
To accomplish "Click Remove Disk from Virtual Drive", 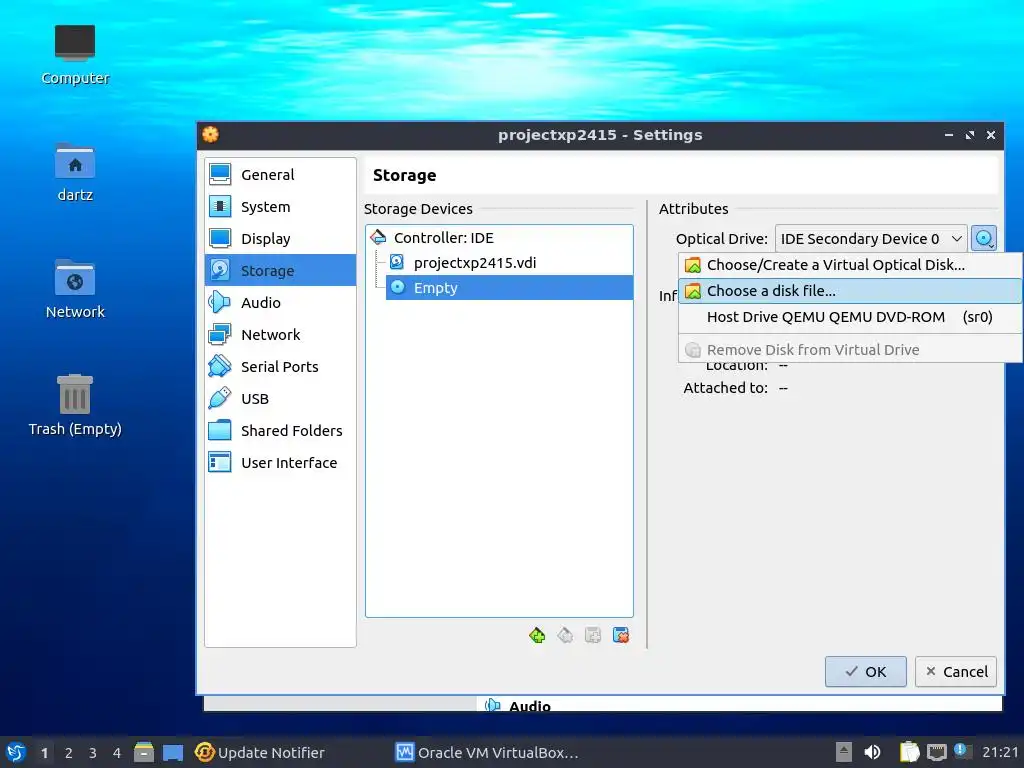I will pos(850,349).
